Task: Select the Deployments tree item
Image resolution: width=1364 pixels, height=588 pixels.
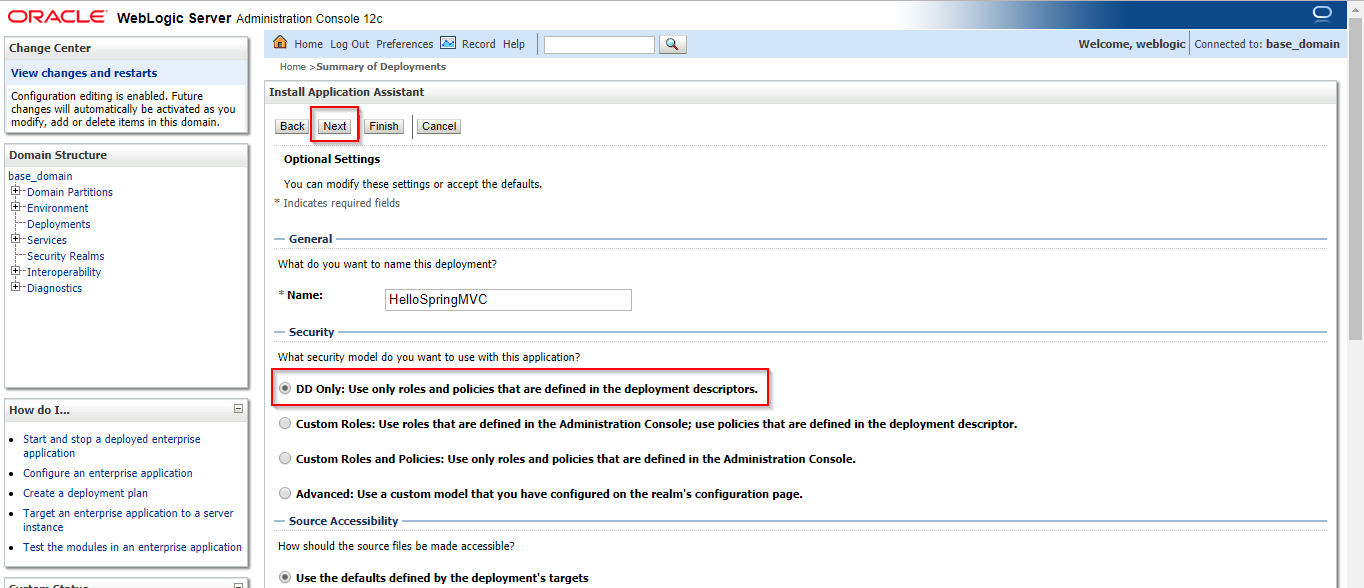Action: click(57, 223)
